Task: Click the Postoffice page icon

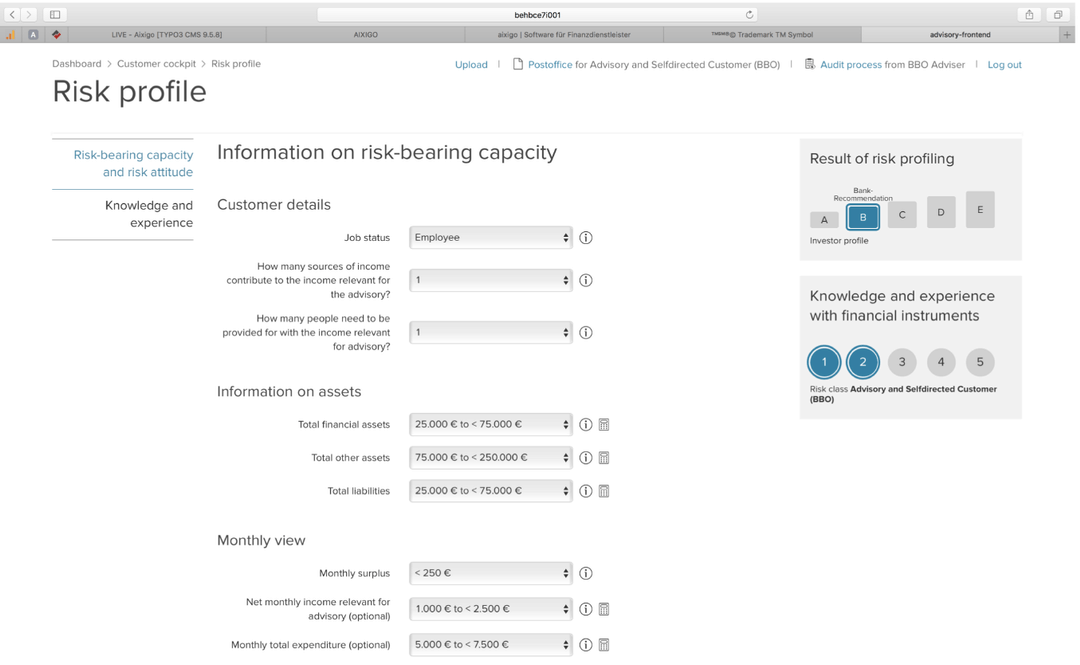Action: click(515, 63)
